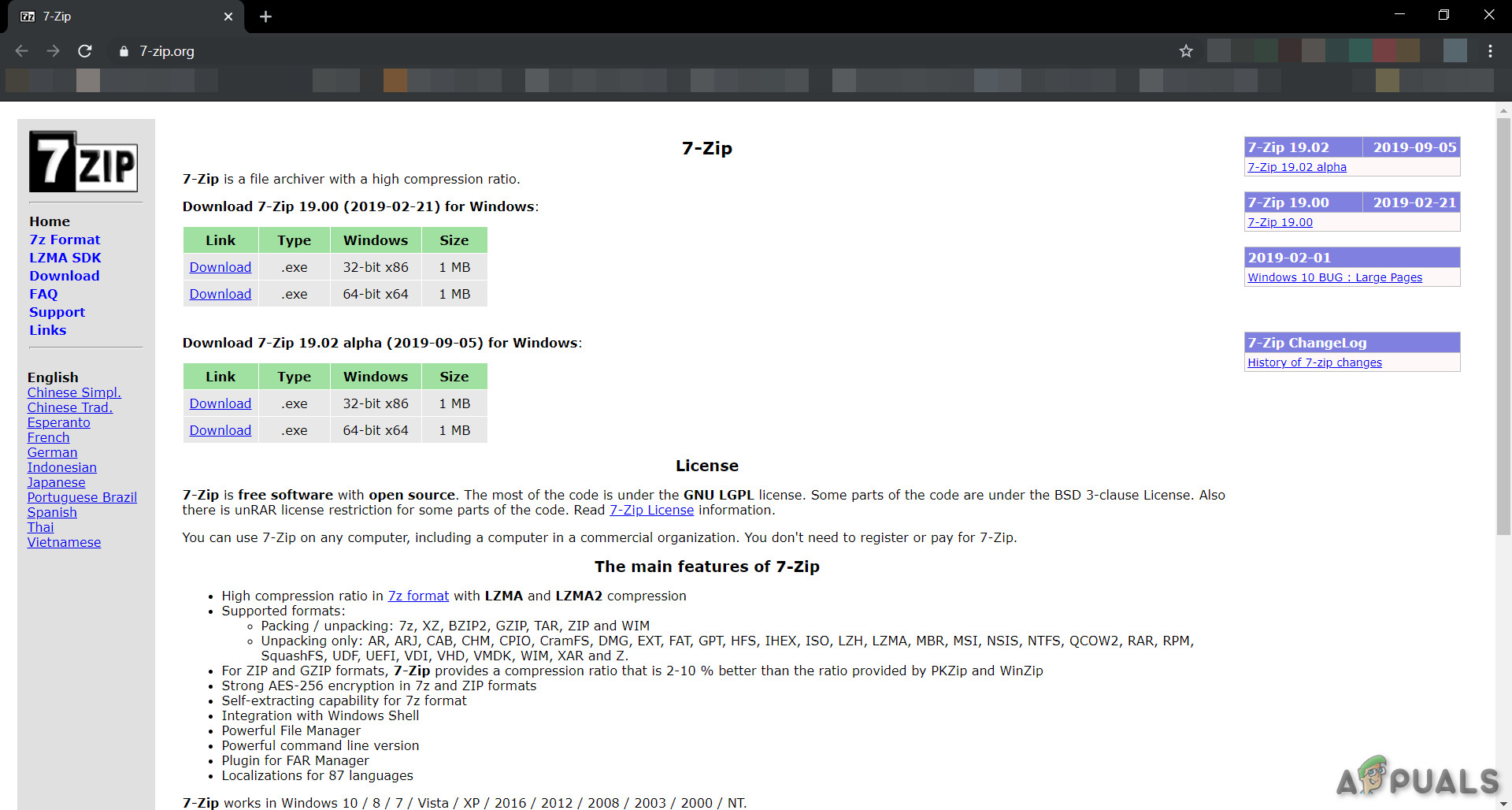Switch language to French
The image size is (1512, 810).
[x=49, y=437]
